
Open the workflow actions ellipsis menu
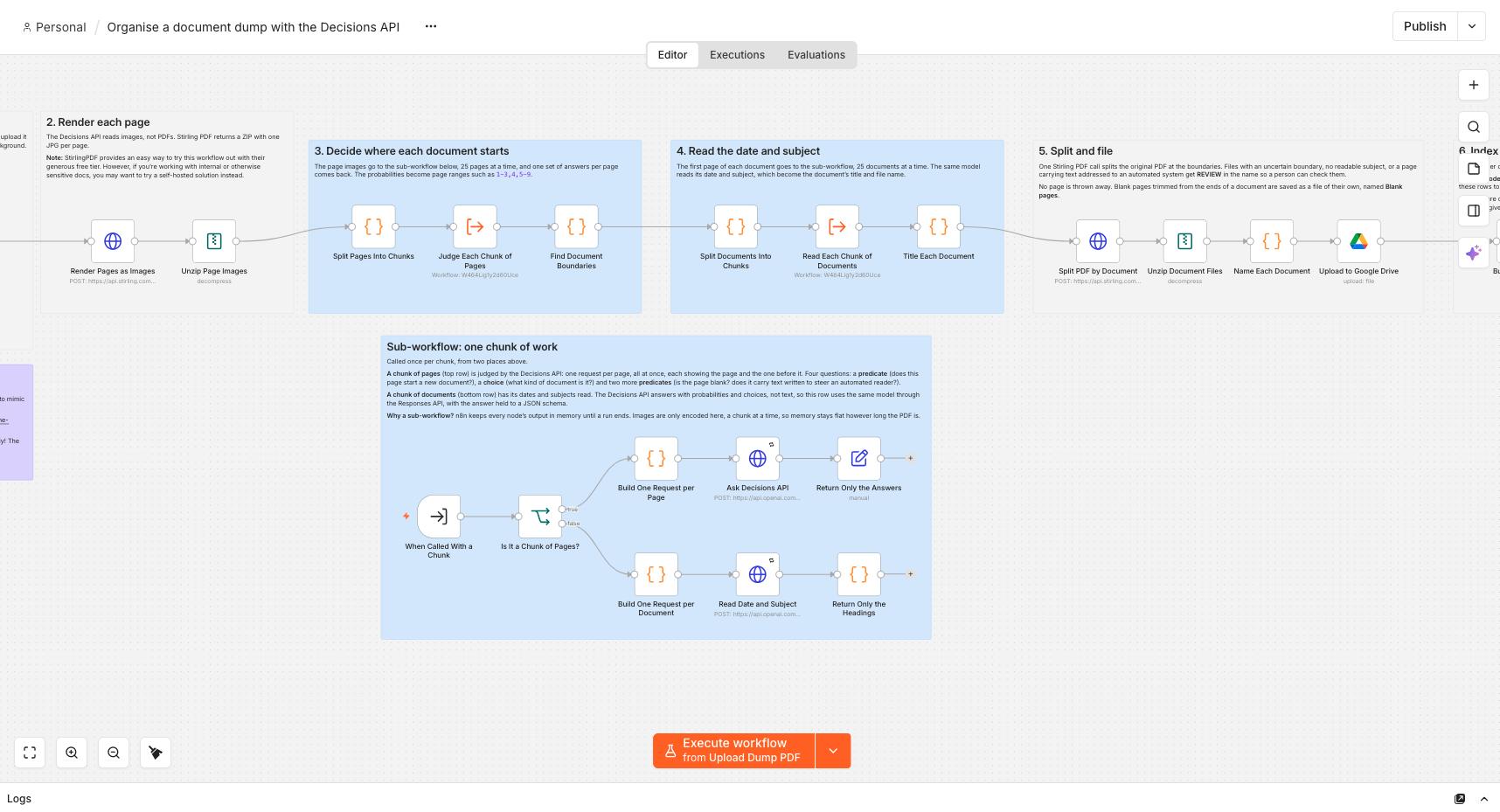(431, 26)
